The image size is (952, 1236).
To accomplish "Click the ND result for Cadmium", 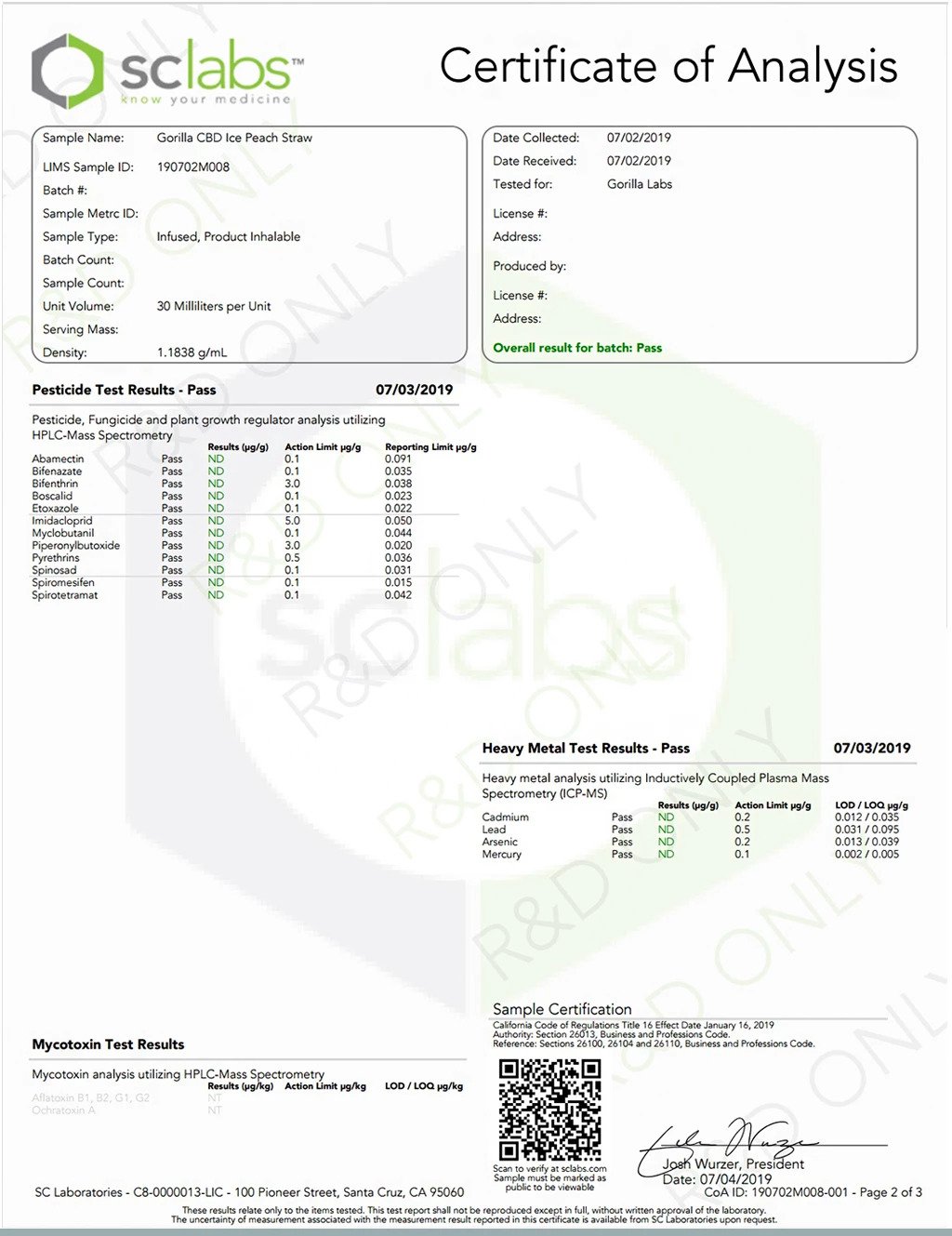I will [x=666, y=817].
